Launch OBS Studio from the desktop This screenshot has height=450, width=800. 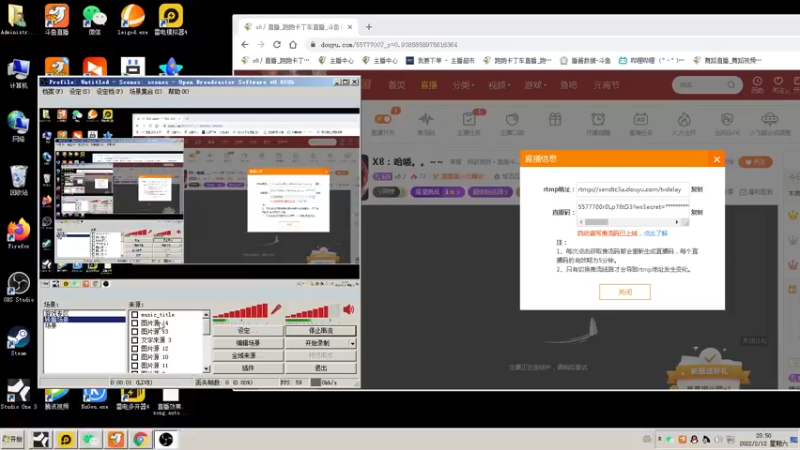(18, 287)
